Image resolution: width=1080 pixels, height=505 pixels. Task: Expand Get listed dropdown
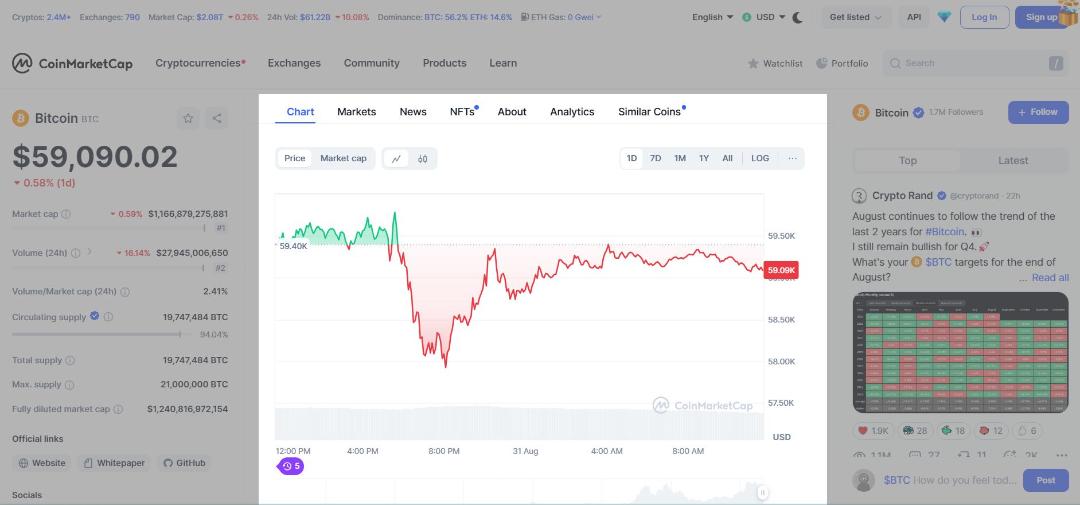tap(856, 17)
